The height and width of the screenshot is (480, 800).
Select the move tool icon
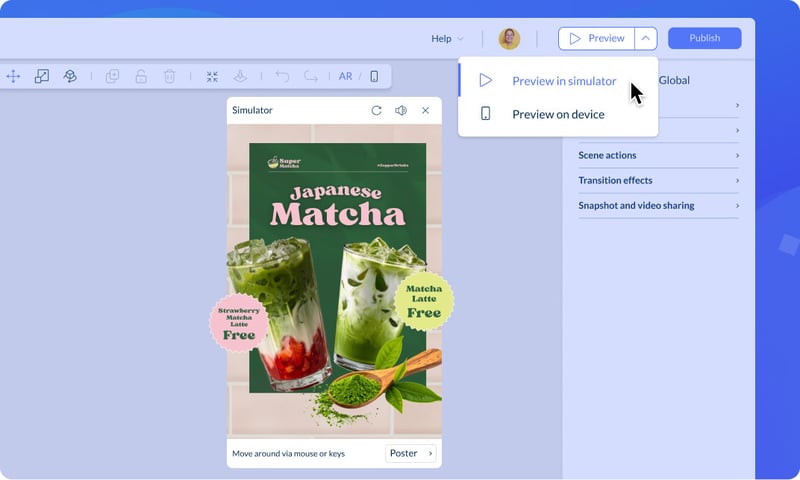pos(13,77)
